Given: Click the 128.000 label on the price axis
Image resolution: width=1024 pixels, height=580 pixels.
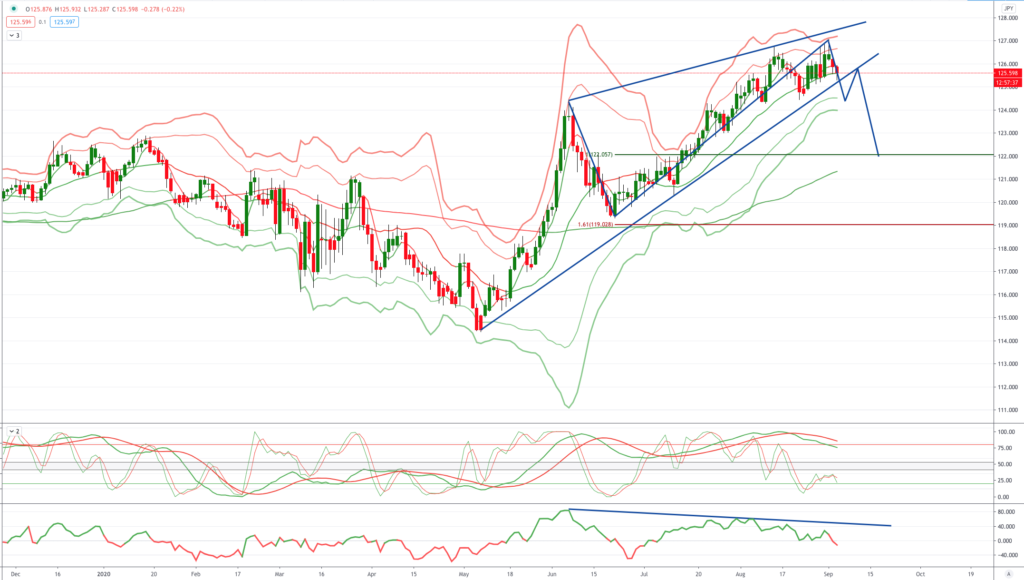Looking at the screenshot, I should click(x=1007, y=18).
